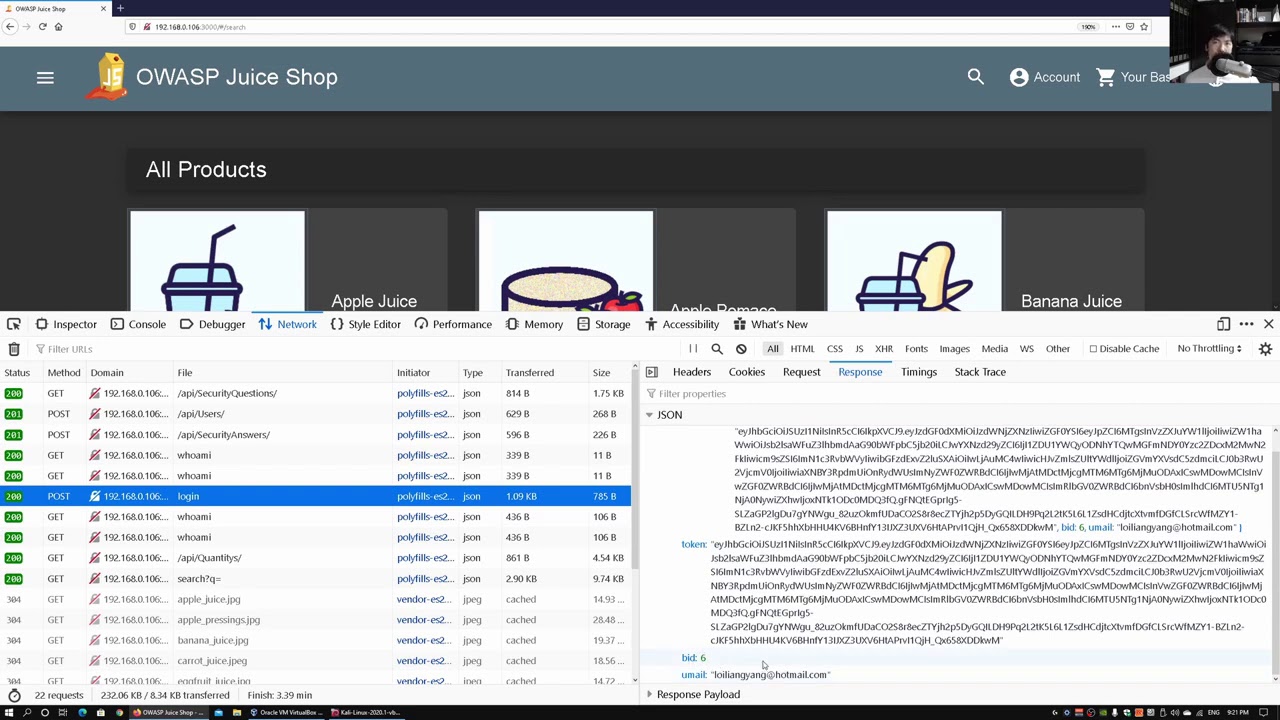Select the /api/SecurityQuestions/ request
This screenshot has width=1280, height=720.
coord(315,393)
